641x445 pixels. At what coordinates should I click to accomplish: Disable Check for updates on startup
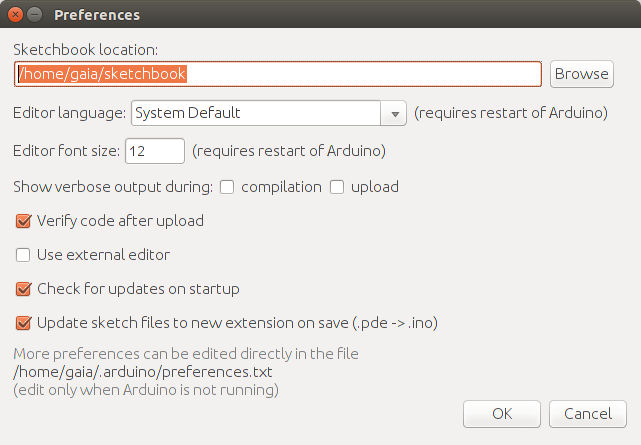coord(24,289)
